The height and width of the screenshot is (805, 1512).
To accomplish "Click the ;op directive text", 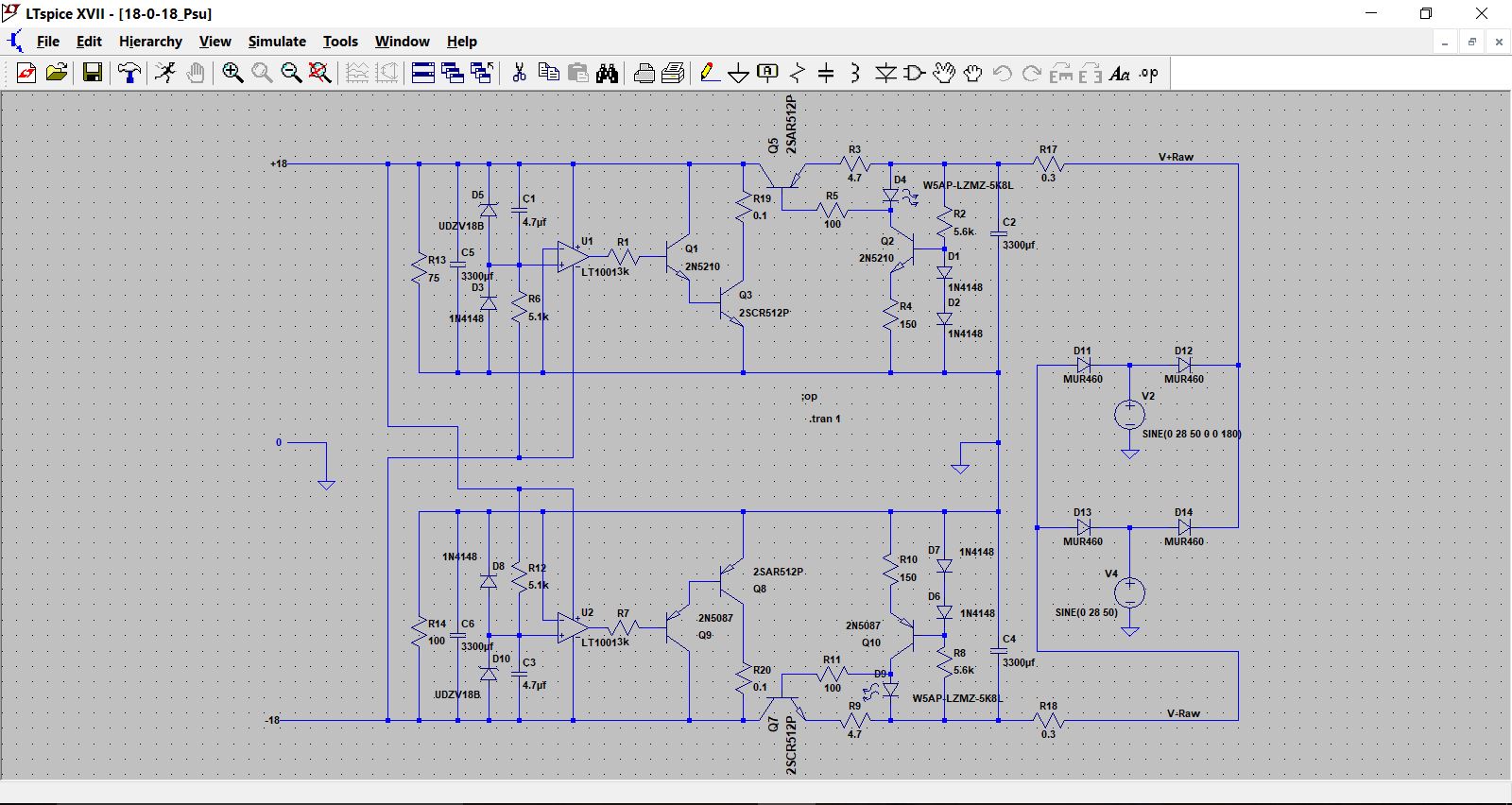I will click(809, 396).
